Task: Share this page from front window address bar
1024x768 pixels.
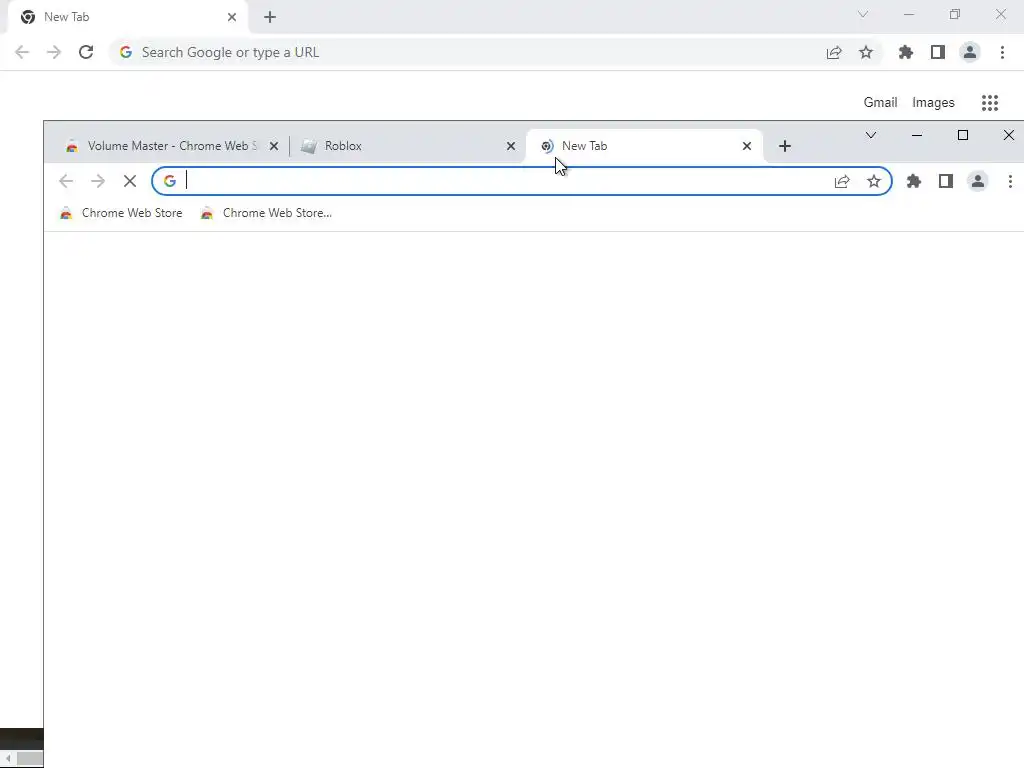Action: point(842,181)
